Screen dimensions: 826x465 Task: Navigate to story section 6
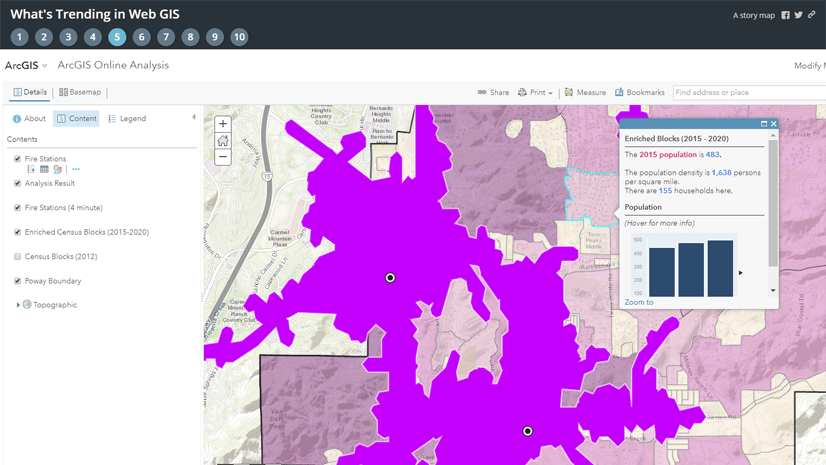(x=141, y=37)
